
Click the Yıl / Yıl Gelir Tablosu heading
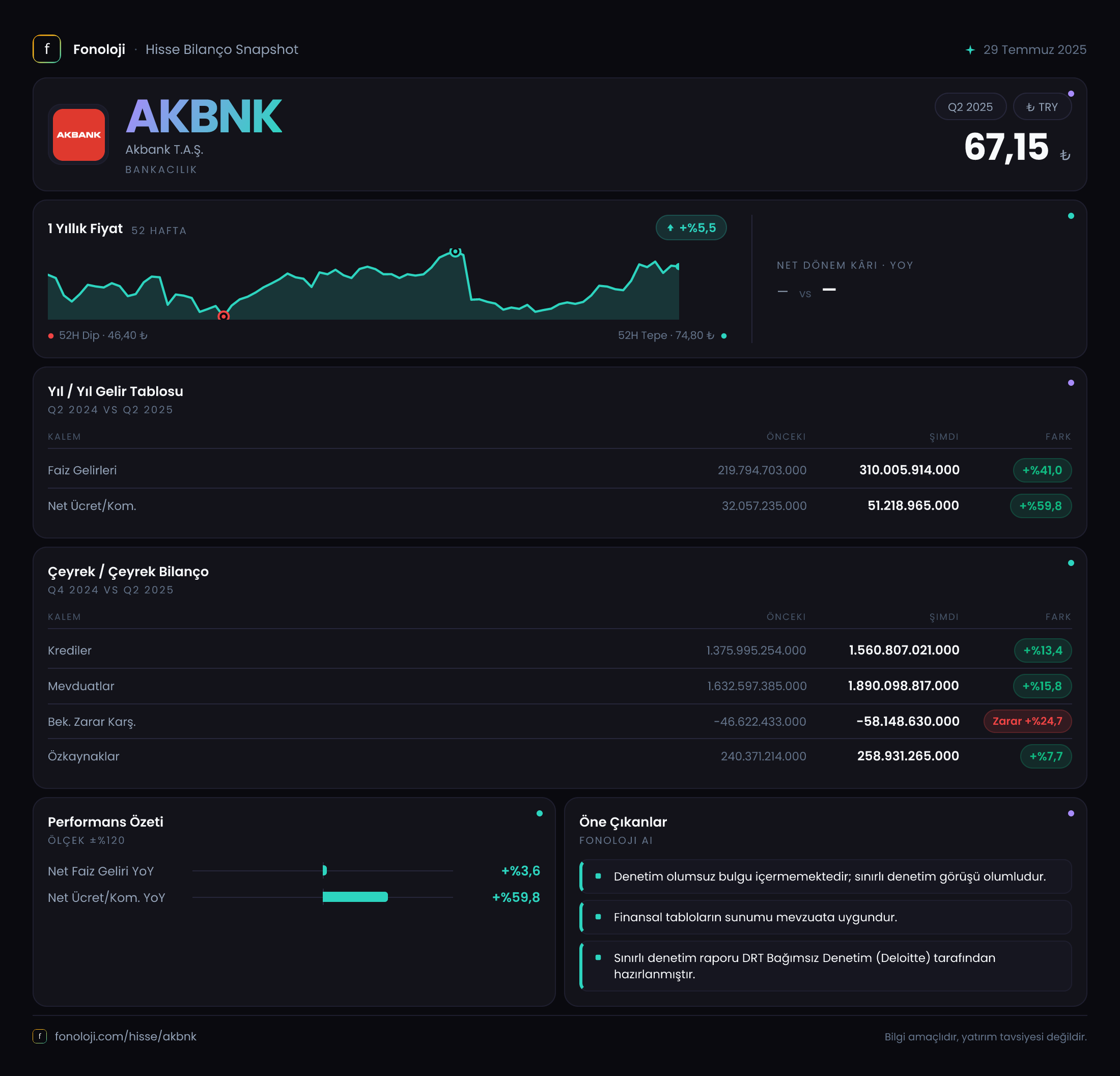116,391
